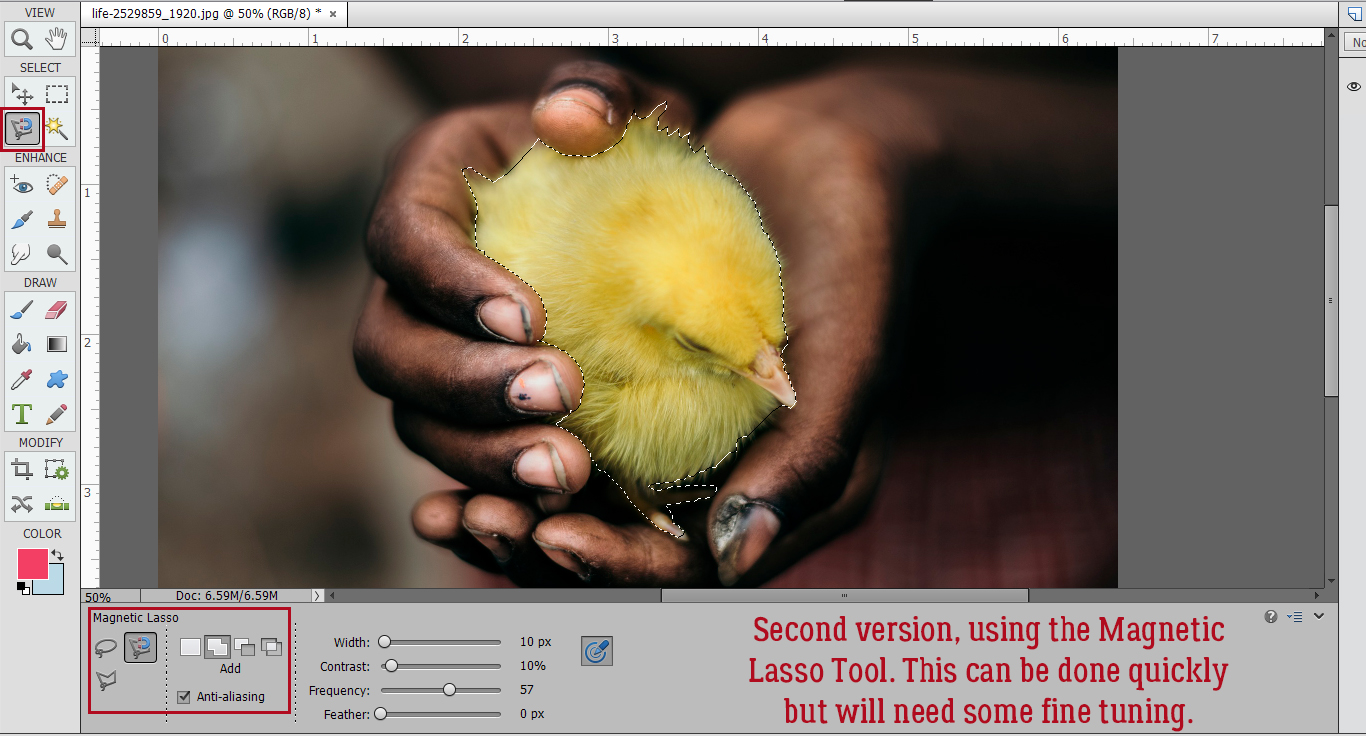
Task: Click the Frequency slider handle
Action: pos(449,690)
